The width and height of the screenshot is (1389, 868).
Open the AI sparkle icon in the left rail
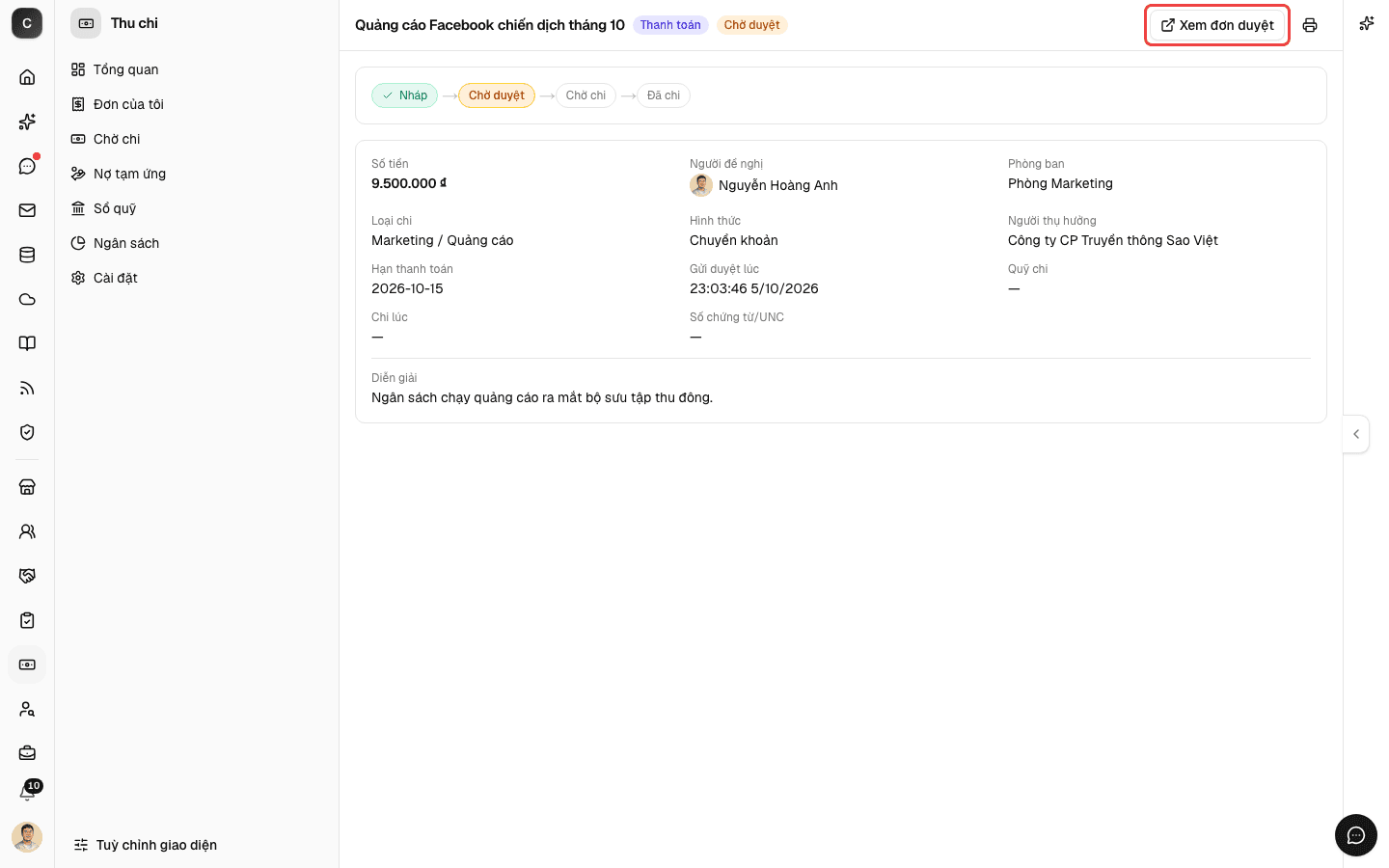(x=27, y=122)
